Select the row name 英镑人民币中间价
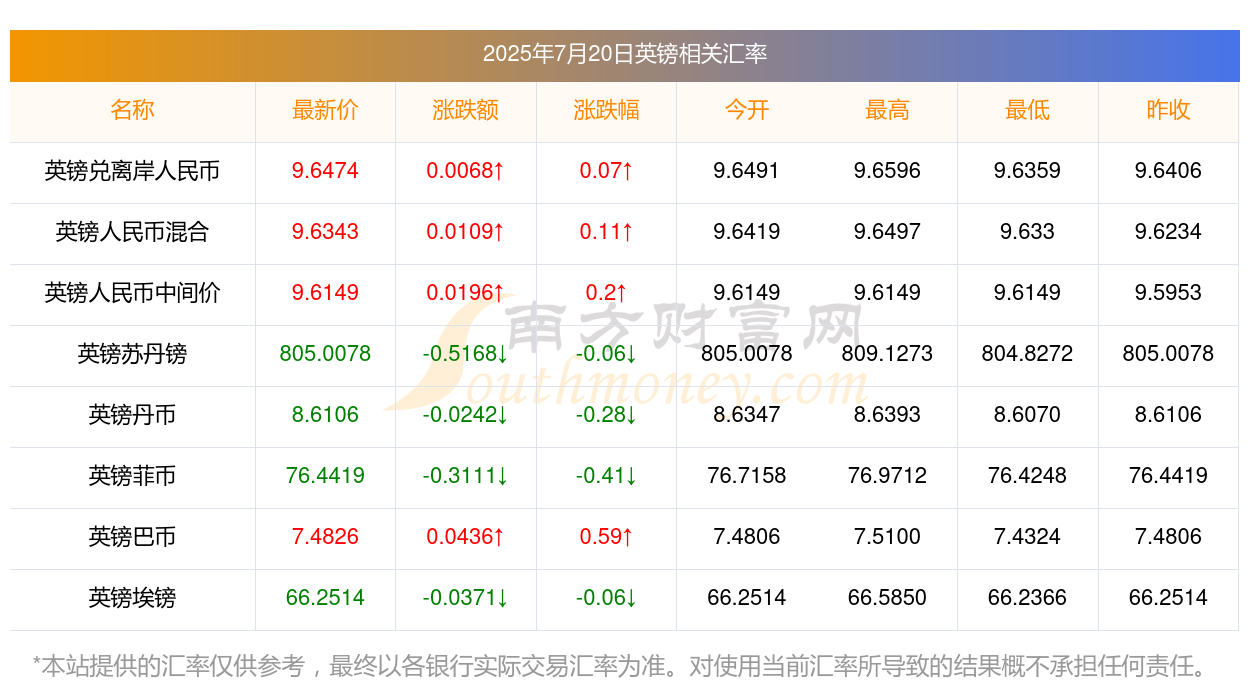Image resolution: width=1250 pixels, height=698 pixels. click(132, 293)
